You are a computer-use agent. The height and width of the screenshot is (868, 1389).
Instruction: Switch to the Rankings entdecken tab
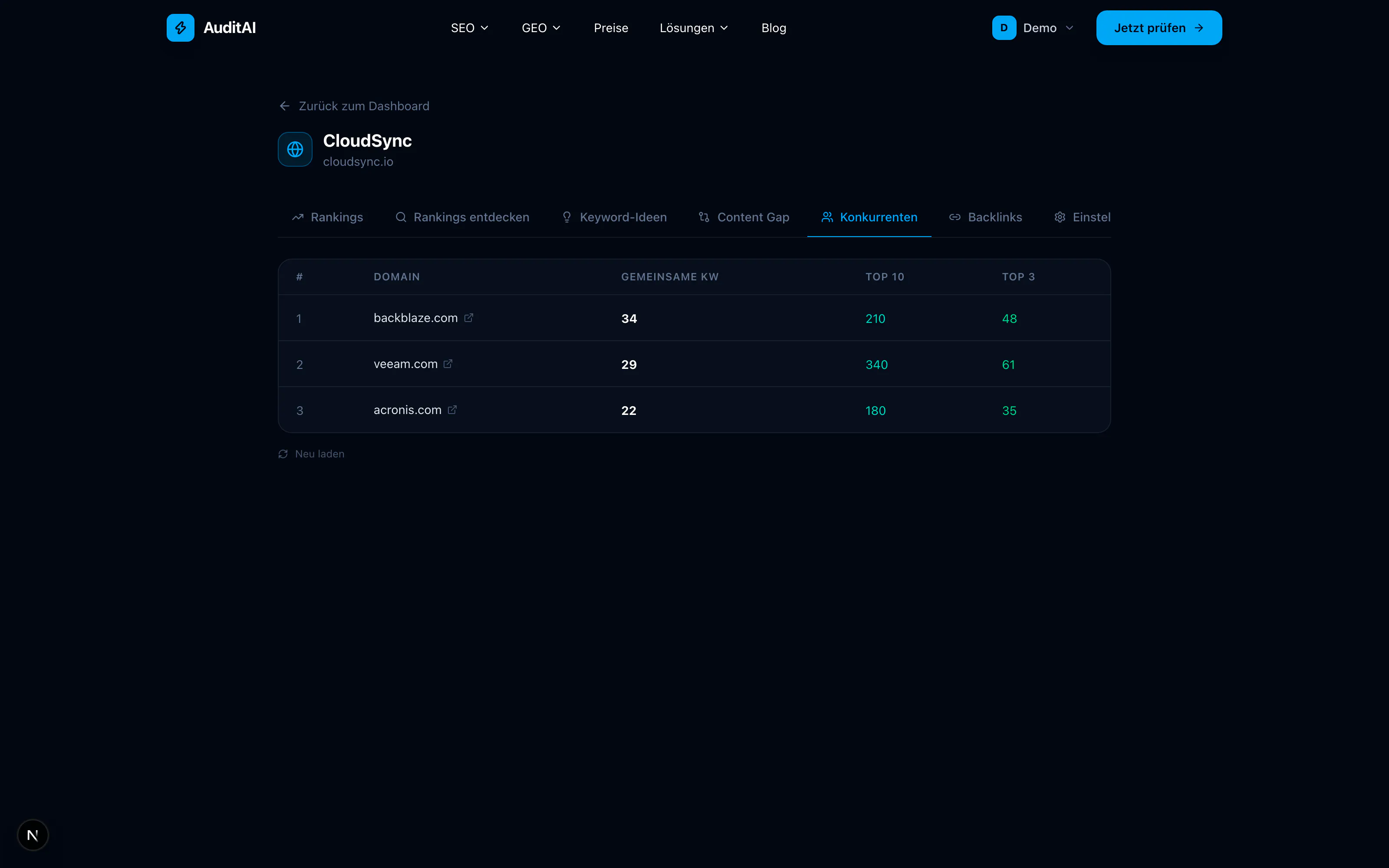[x=463, y=217]
